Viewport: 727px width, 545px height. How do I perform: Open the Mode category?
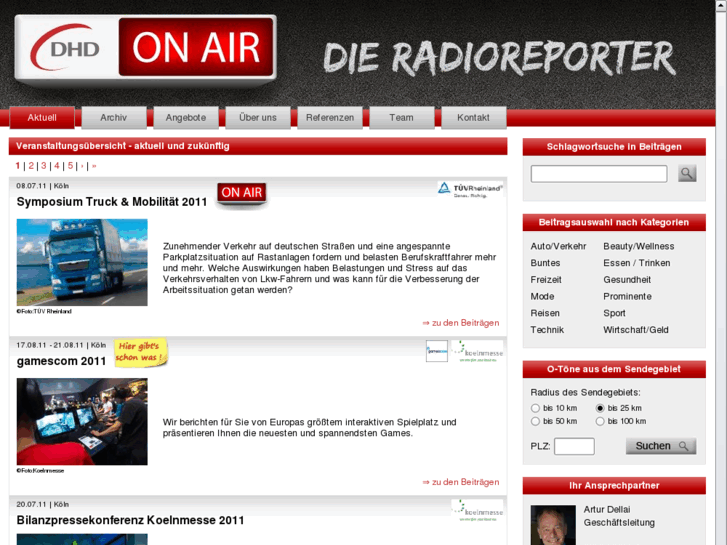542,296
